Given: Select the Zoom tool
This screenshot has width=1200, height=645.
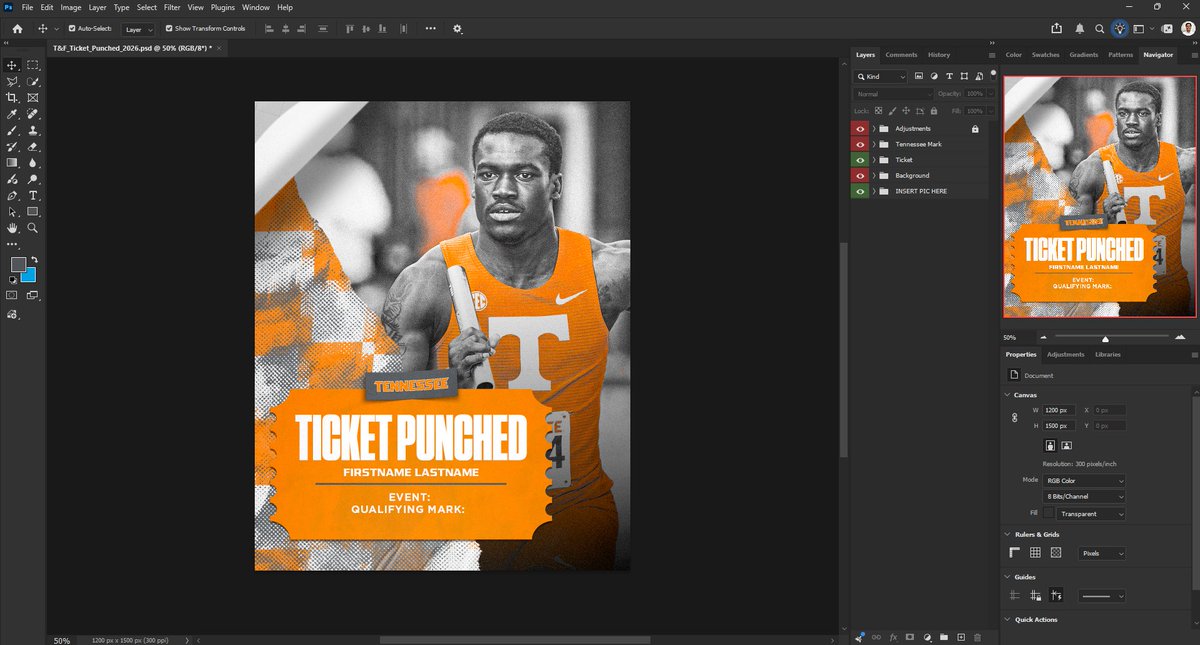Looking at the screenshot, I should pos(33,228).
